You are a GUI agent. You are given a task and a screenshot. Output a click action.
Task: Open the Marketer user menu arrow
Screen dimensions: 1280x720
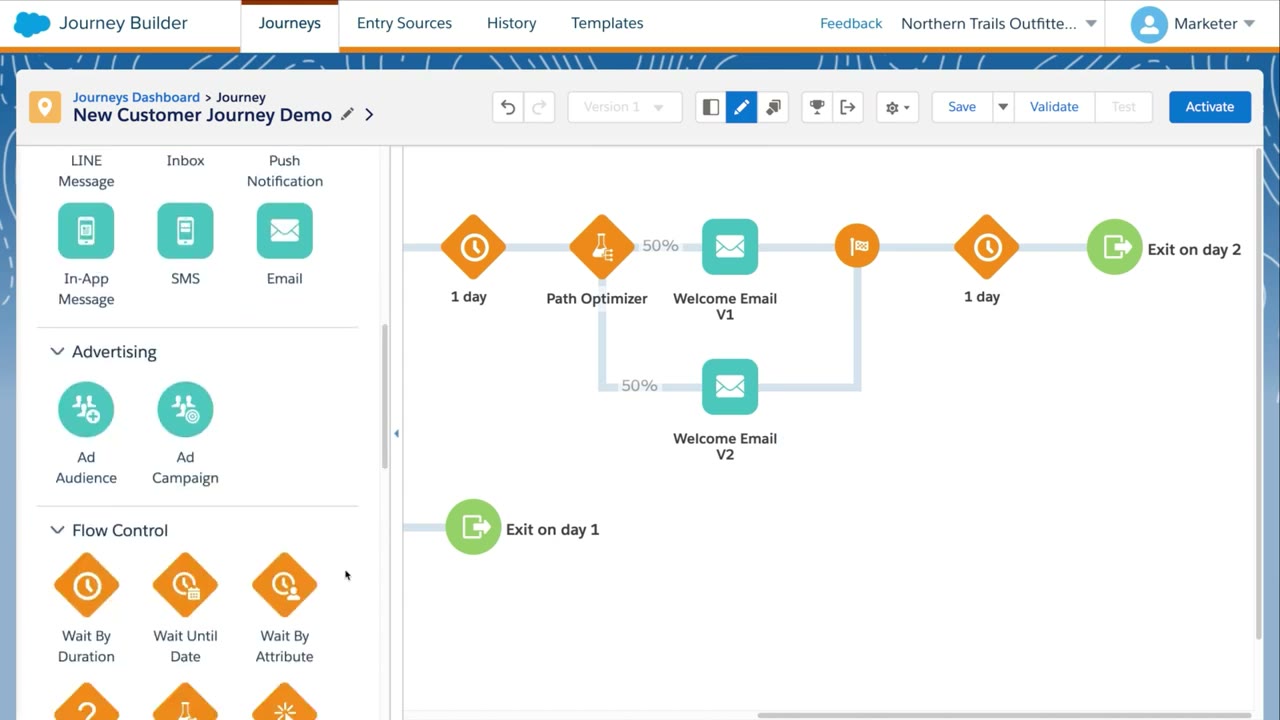pos(1249,23)
